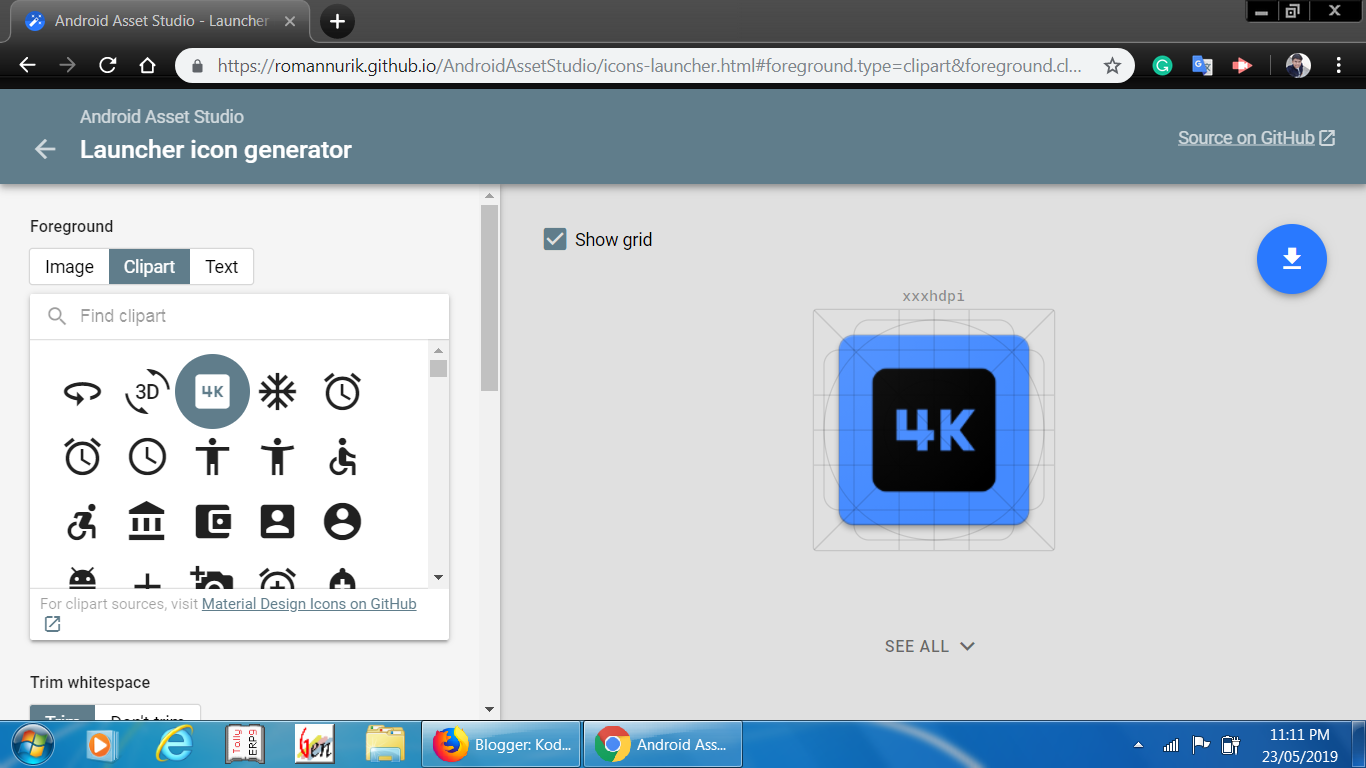Click the blue download button
The height and width of the screenshot is (768, 1366).
coord(1291,259)
